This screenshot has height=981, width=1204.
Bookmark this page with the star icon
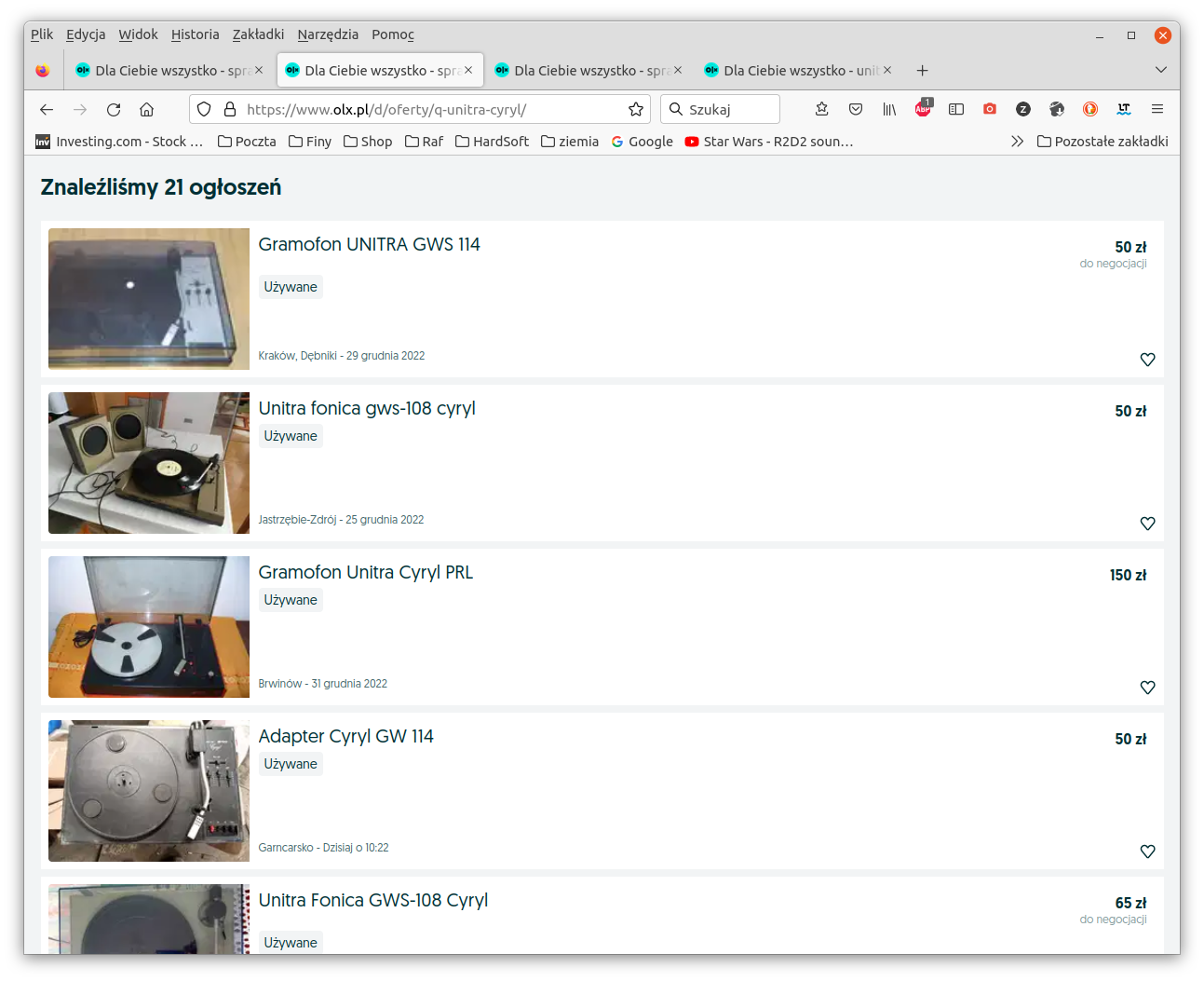click(636, 109)
